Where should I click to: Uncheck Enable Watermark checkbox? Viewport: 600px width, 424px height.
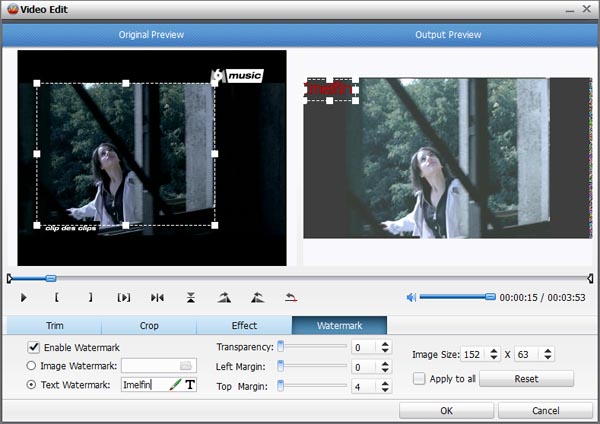tap(34, 347)
